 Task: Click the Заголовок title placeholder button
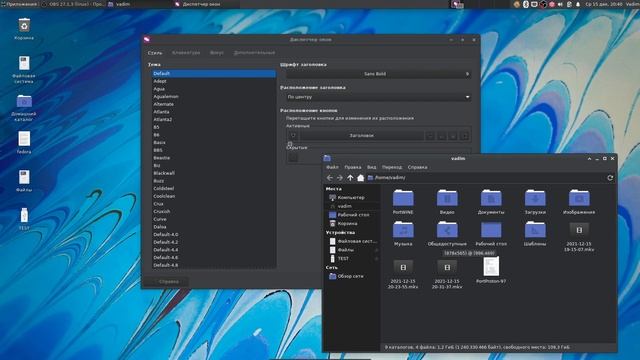[362, 136]
